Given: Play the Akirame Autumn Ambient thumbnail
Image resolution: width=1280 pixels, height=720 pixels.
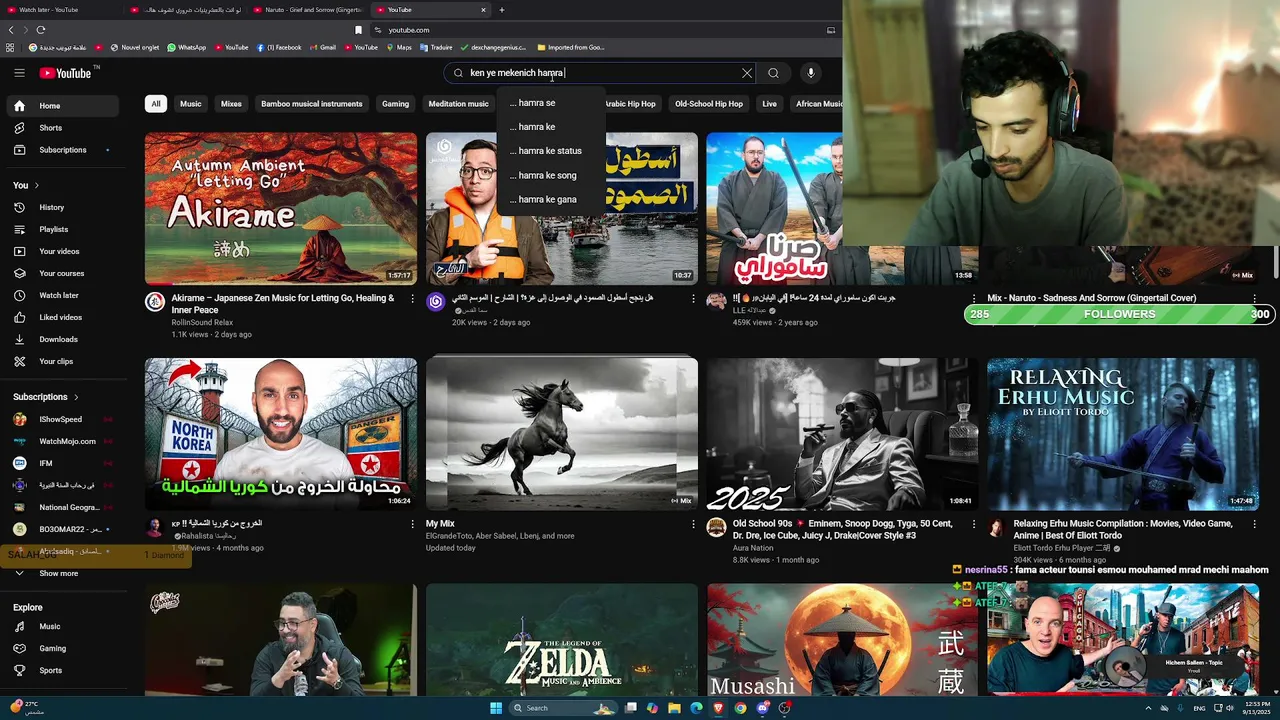Looking at the screenshot, I should click(x=281, y=209).
